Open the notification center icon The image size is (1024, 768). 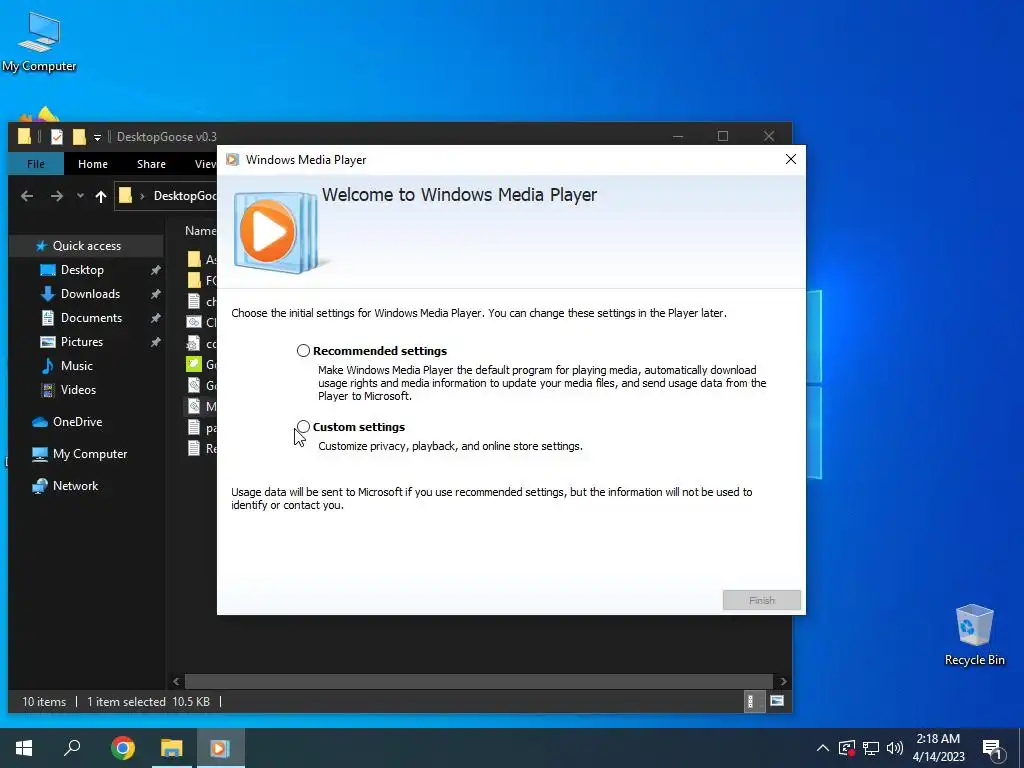coord(992,749)
